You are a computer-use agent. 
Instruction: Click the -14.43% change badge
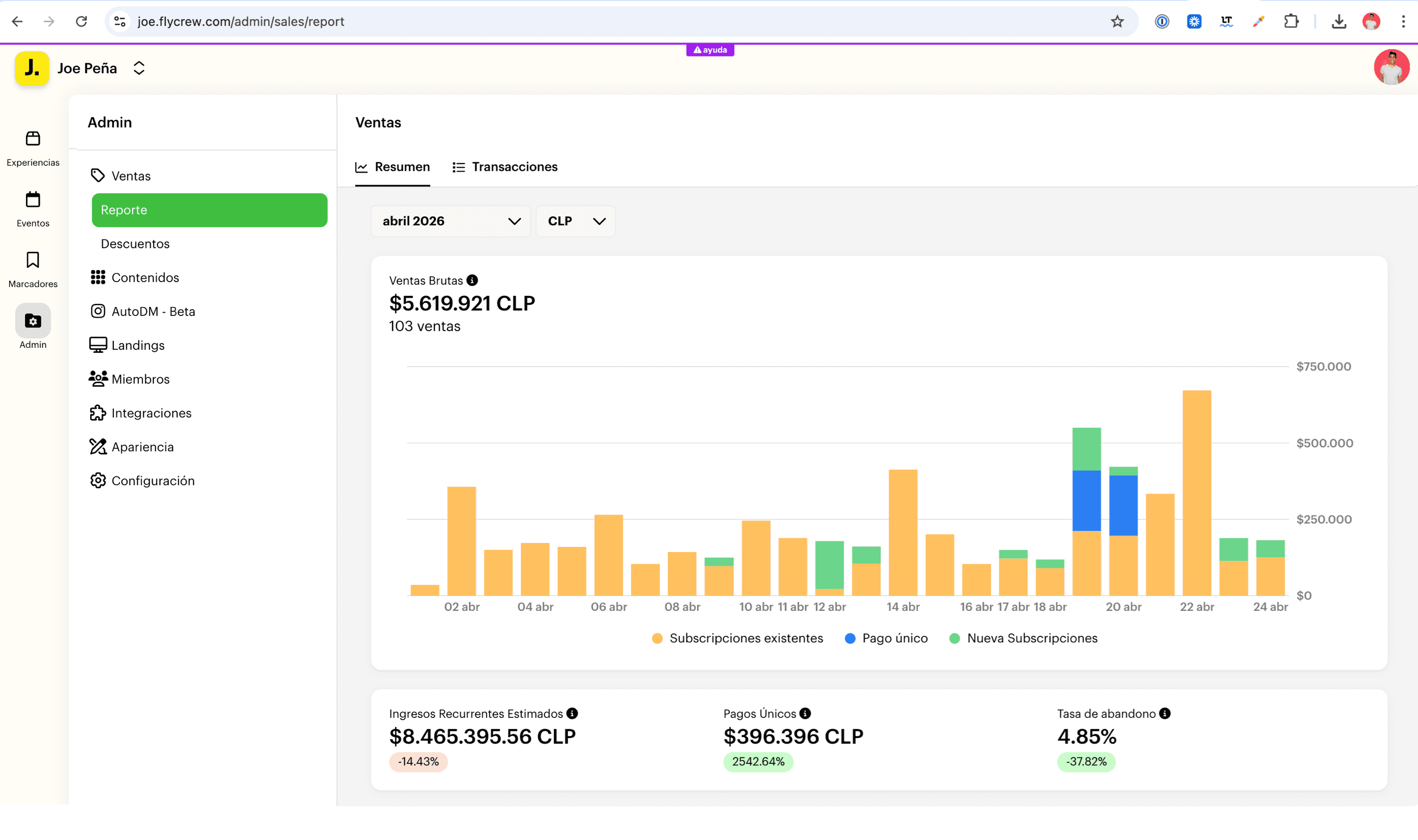coord(419,762)
